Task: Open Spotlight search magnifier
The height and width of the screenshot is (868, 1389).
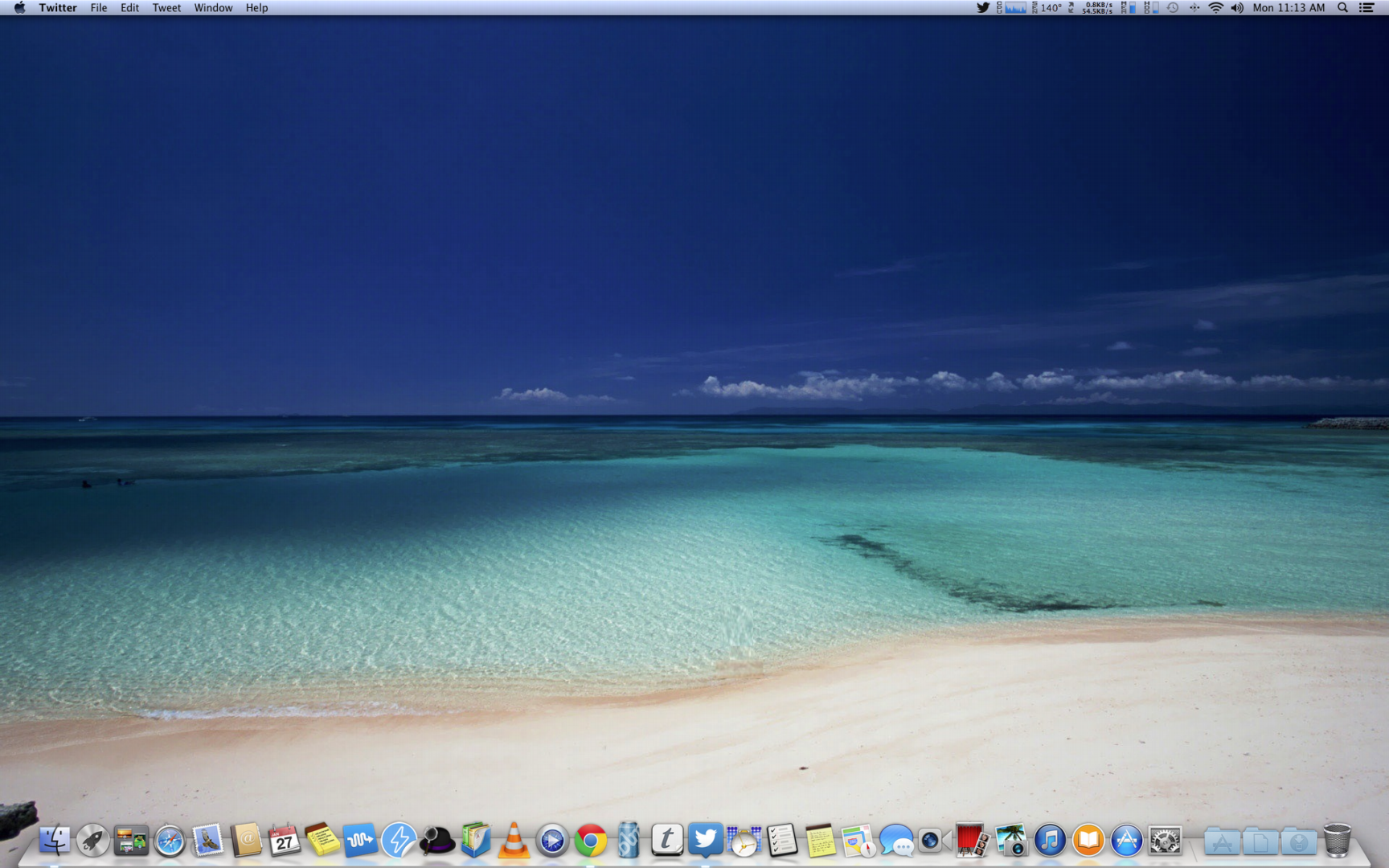Action: (1342, 8)
